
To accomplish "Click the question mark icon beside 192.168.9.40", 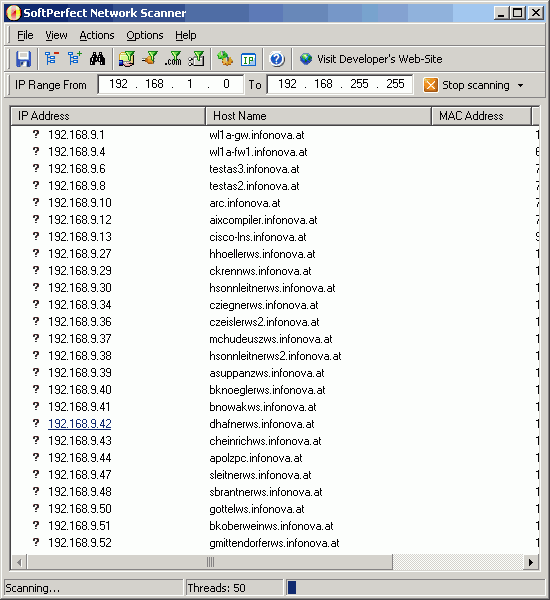I will pyautogui.click(x=36, y=389).
